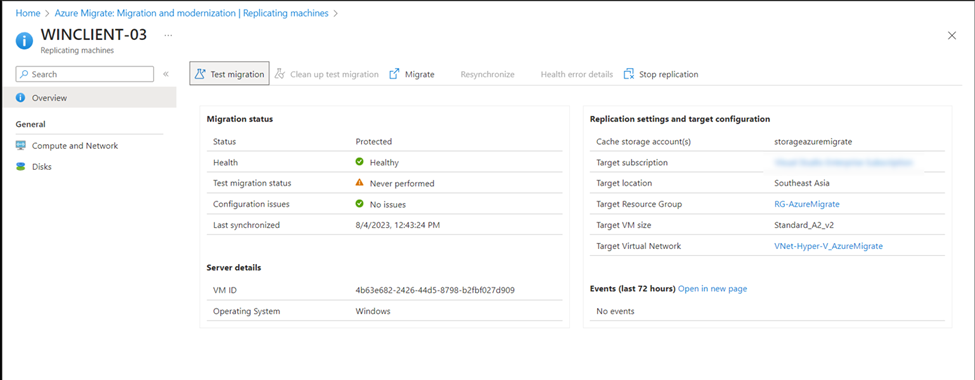Click the Migrate arrow icon
Screen dimensions: 975x380
[x=394, y=74]
